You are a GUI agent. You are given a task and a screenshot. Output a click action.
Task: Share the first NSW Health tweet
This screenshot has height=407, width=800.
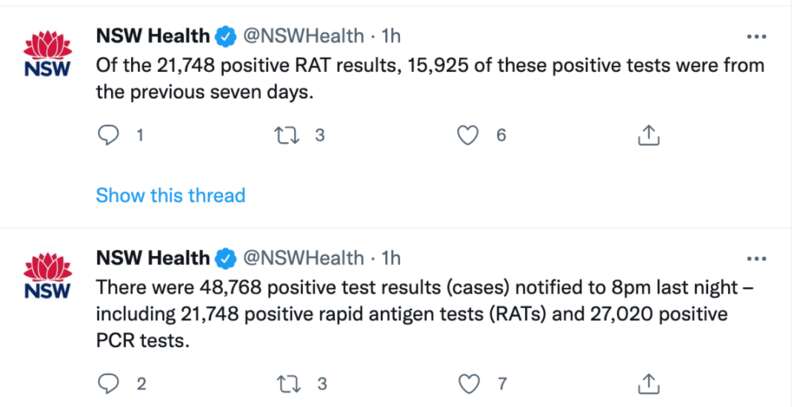click(648, 135)
